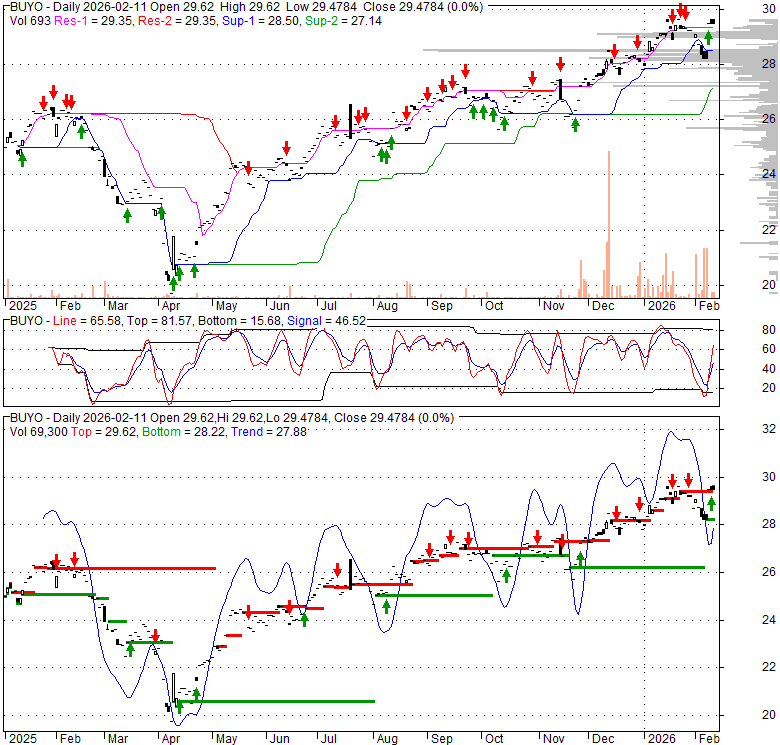This screenshot has height=745, width=780.
Task: Click the top chart's BUYO Daily title line
Action: tap(246, 7)
